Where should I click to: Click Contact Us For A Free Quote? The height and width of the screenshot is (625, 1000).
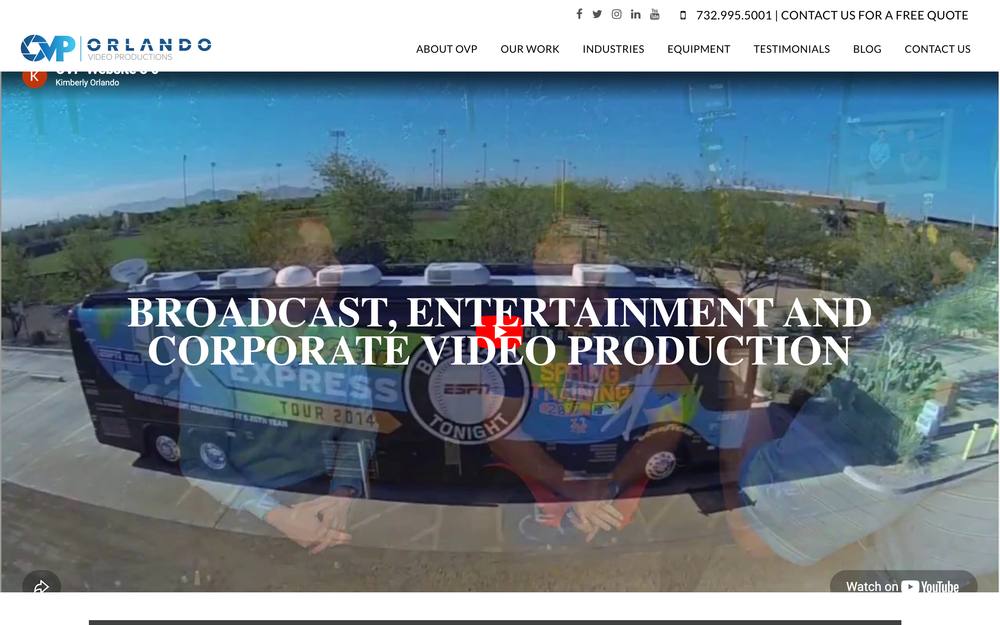[874, 15]
